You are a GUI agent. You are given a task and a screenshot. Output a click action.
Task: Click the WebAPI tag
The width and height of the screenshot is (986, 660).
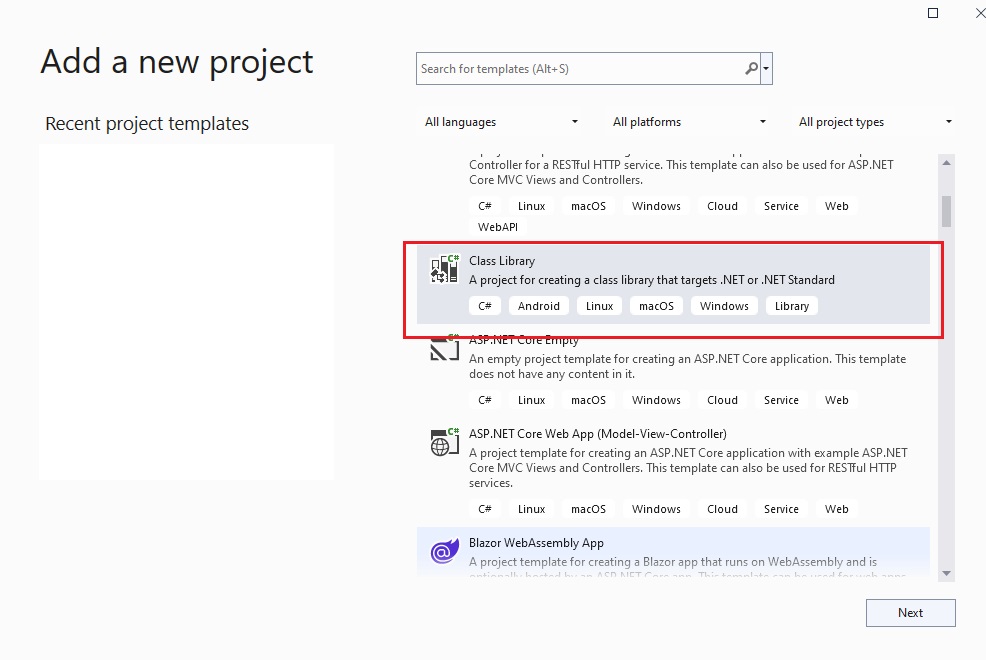pyautogui.click(x=498, y=227)
